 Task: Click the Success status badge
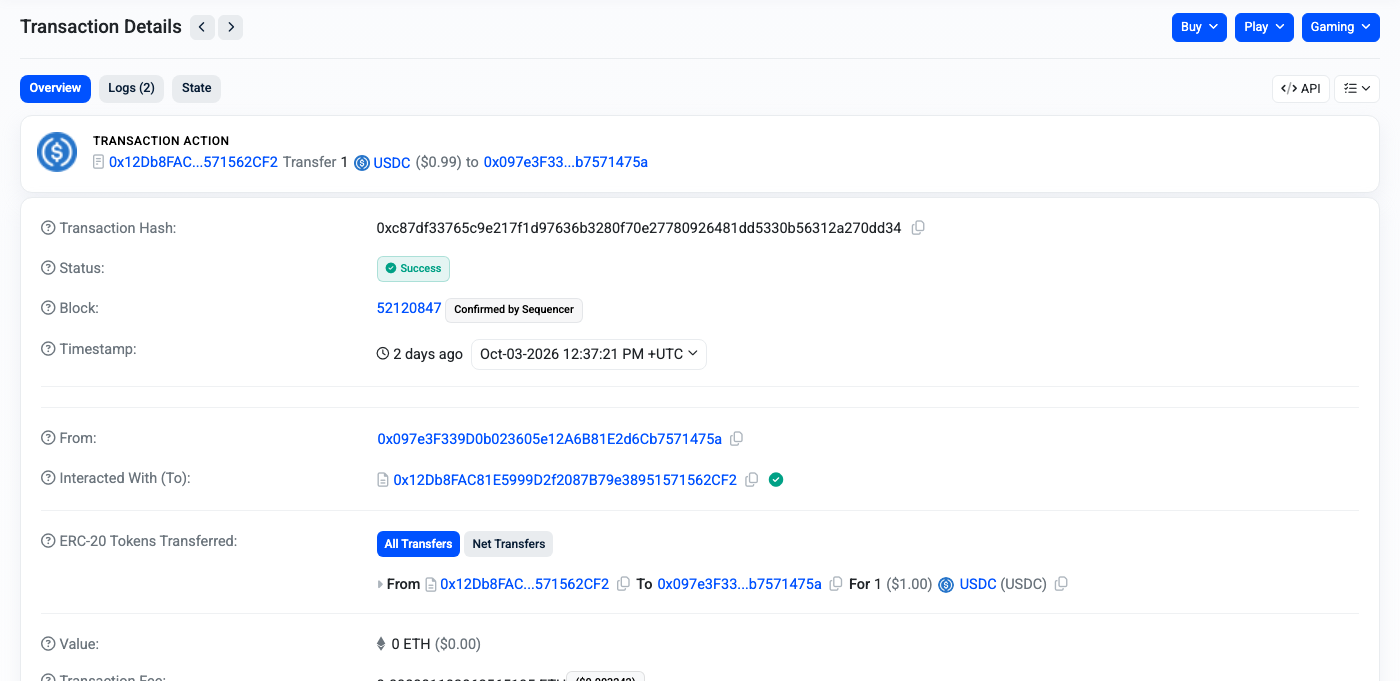[x=413, y=268]
